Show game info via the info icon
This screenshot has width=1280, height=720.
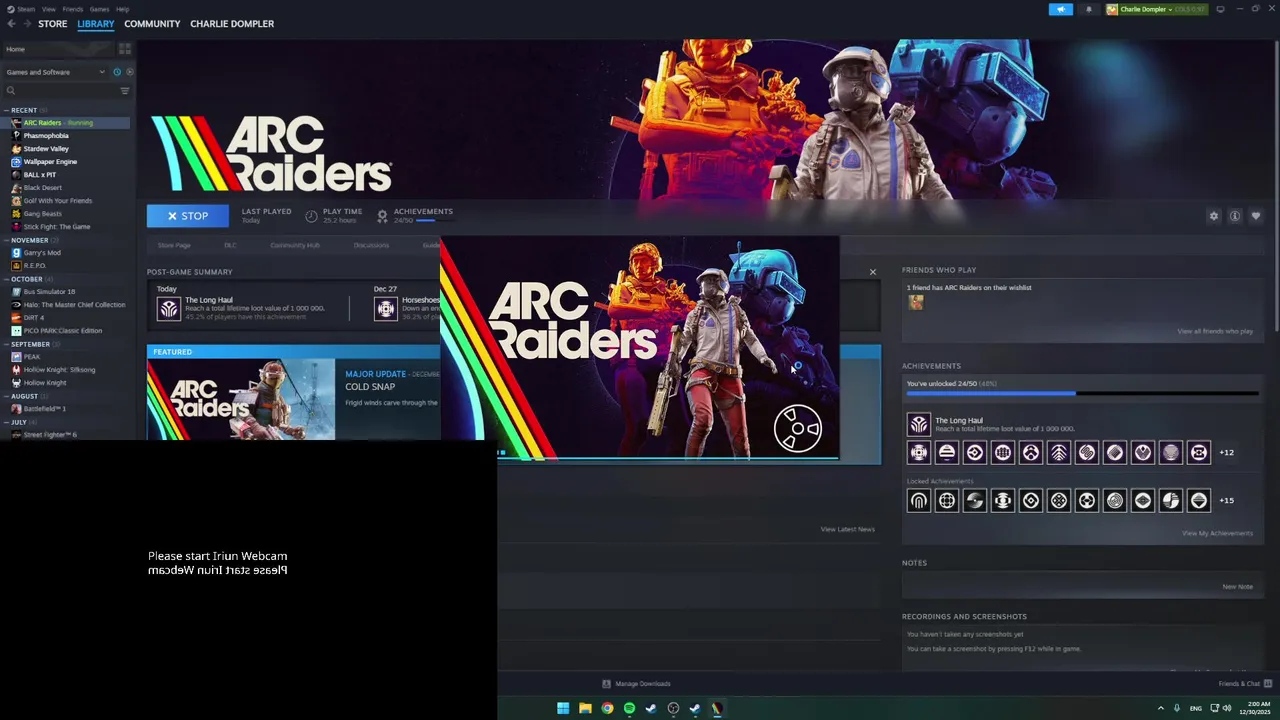(1235, 216)
